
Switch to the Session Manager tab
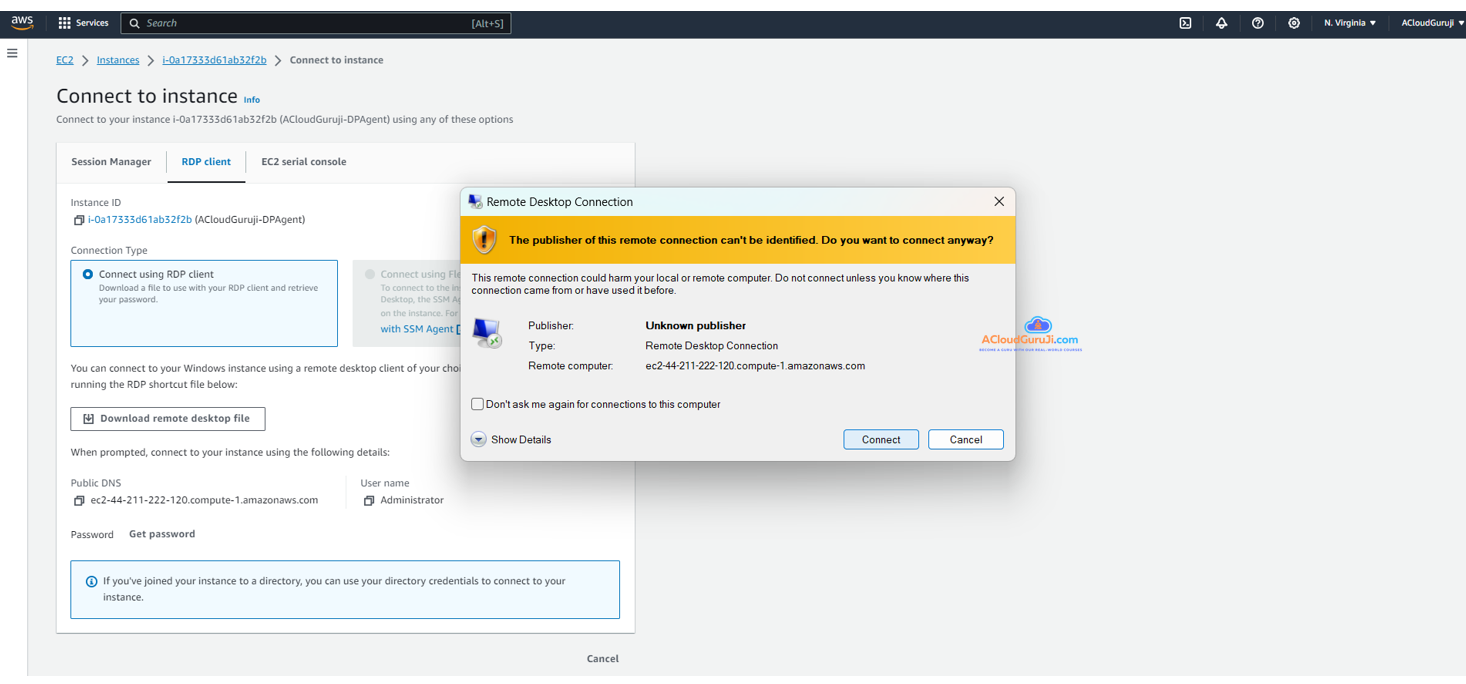(x=111, y=162)
